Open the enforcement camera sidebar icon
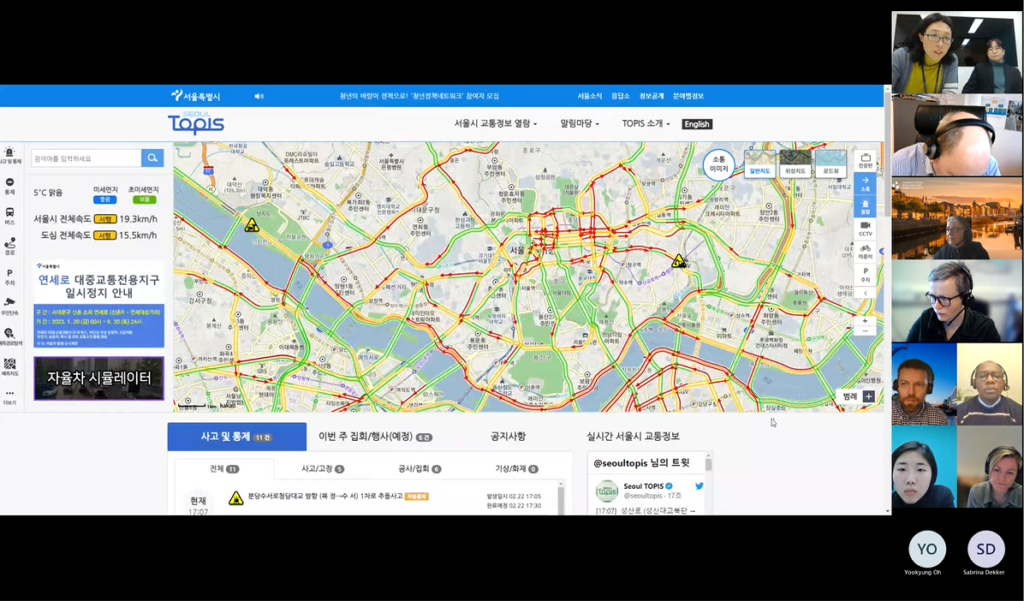 pos(10,306)
